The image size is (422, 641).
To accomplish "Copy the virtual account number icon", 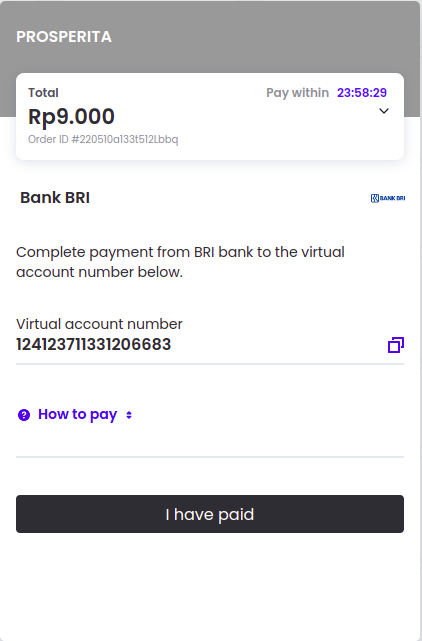I will click(395, 345).
